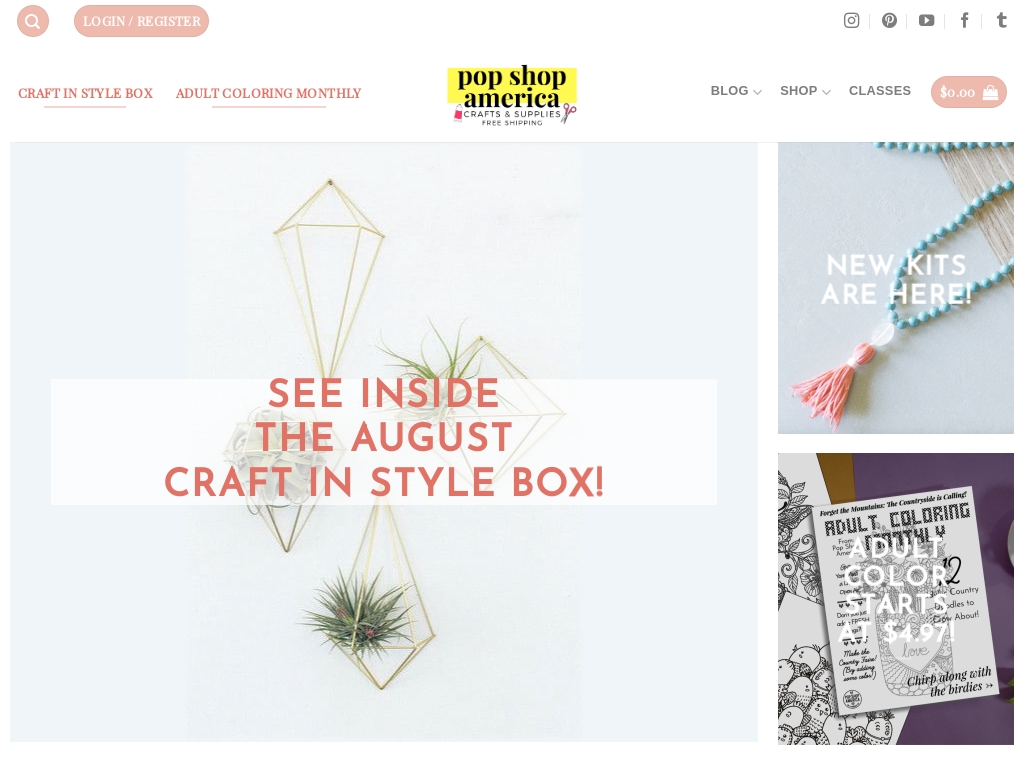The width and height of the screenshot is (1024, 768).
Task: View the $0.00 cart button
Action: coord(968,92)
